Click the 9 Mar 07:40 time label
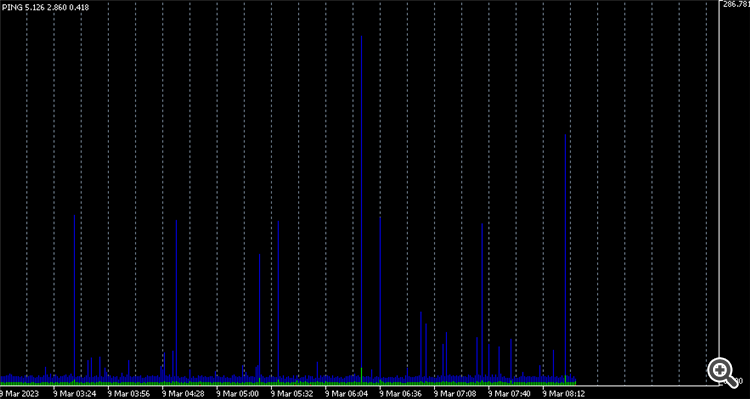The height and width of the screenshot is (399, 750). [x=510, y=394]
